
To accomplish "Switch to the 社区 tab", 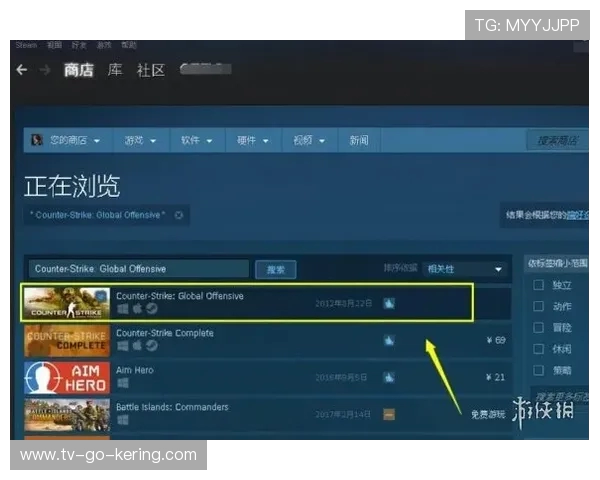I will pos(151,70).
